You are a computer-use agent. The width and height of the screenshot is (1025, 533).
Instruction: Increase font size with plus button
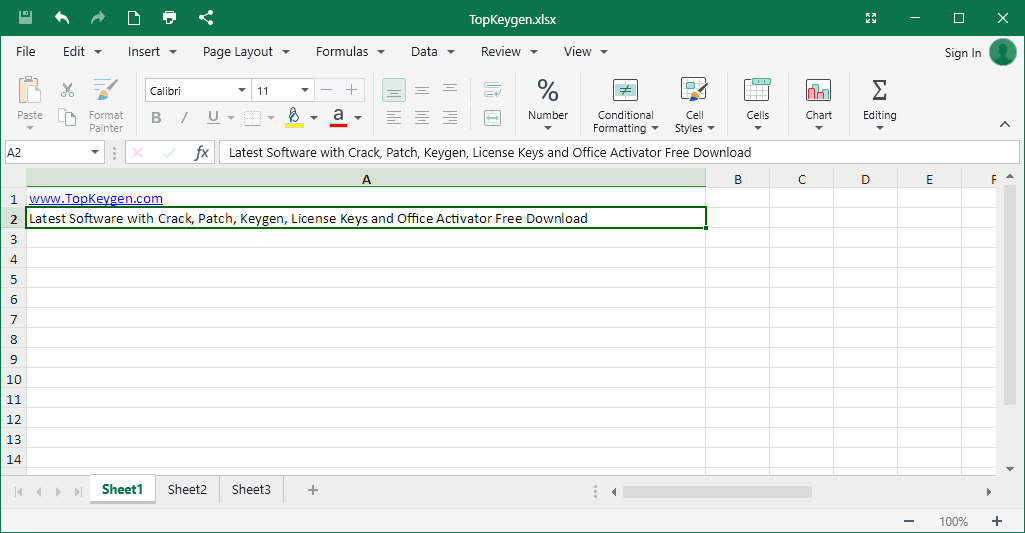pos(351,90)
